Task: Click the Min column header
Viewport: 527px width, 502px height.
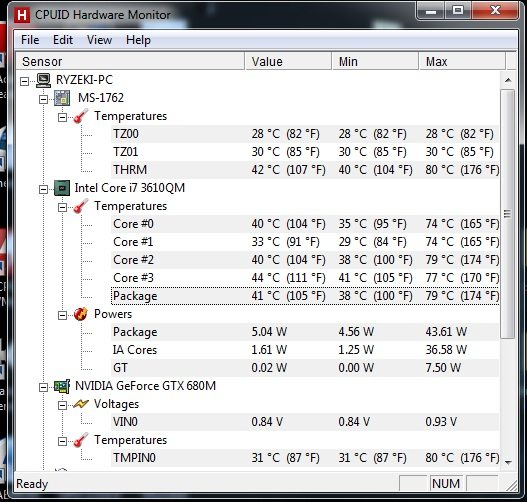Action: pos(375,61)
